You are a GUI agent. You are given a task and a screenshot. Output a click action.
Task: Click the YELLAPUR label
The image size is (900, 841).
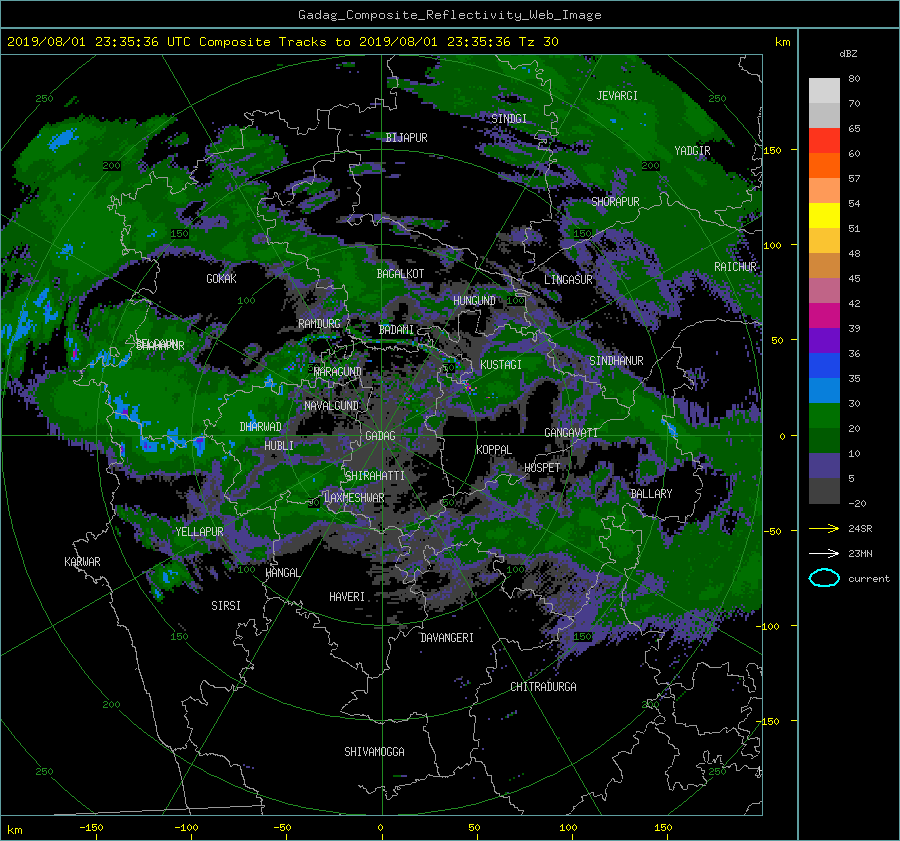[x=199, y=532]
